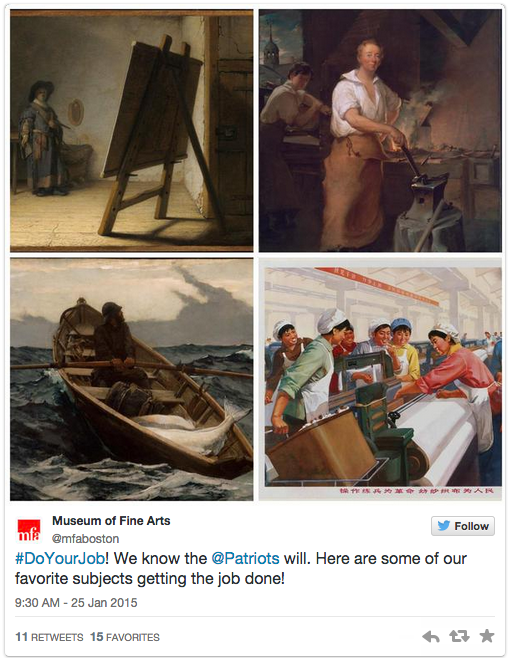Image resolution: width=509 pixels, height=658 pixels.
Task: View the 11 retweets list
Action: pyautogui.click(x=50, y=637)
